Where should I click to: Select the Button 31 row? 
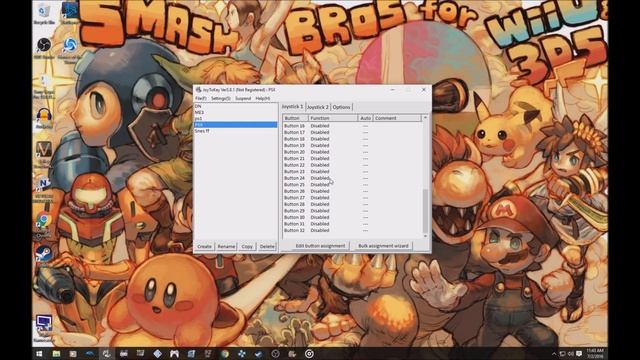[x=352, y=224]
